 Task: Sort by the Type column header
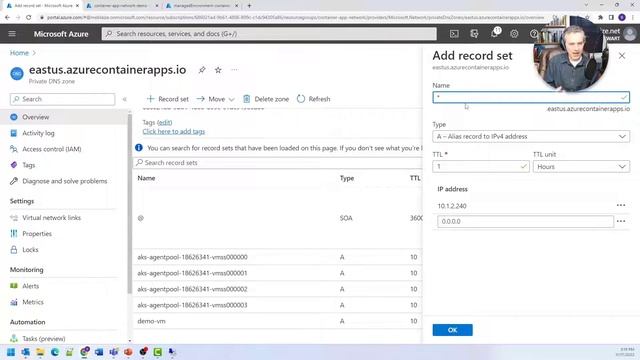tap(347, 178)
